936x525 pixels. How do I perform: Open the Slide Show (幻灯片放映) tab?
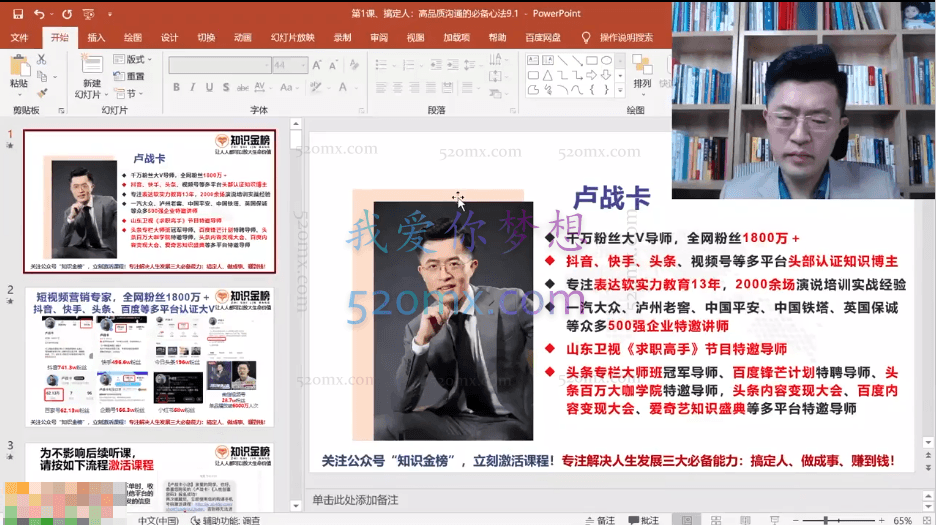(292, 37)
